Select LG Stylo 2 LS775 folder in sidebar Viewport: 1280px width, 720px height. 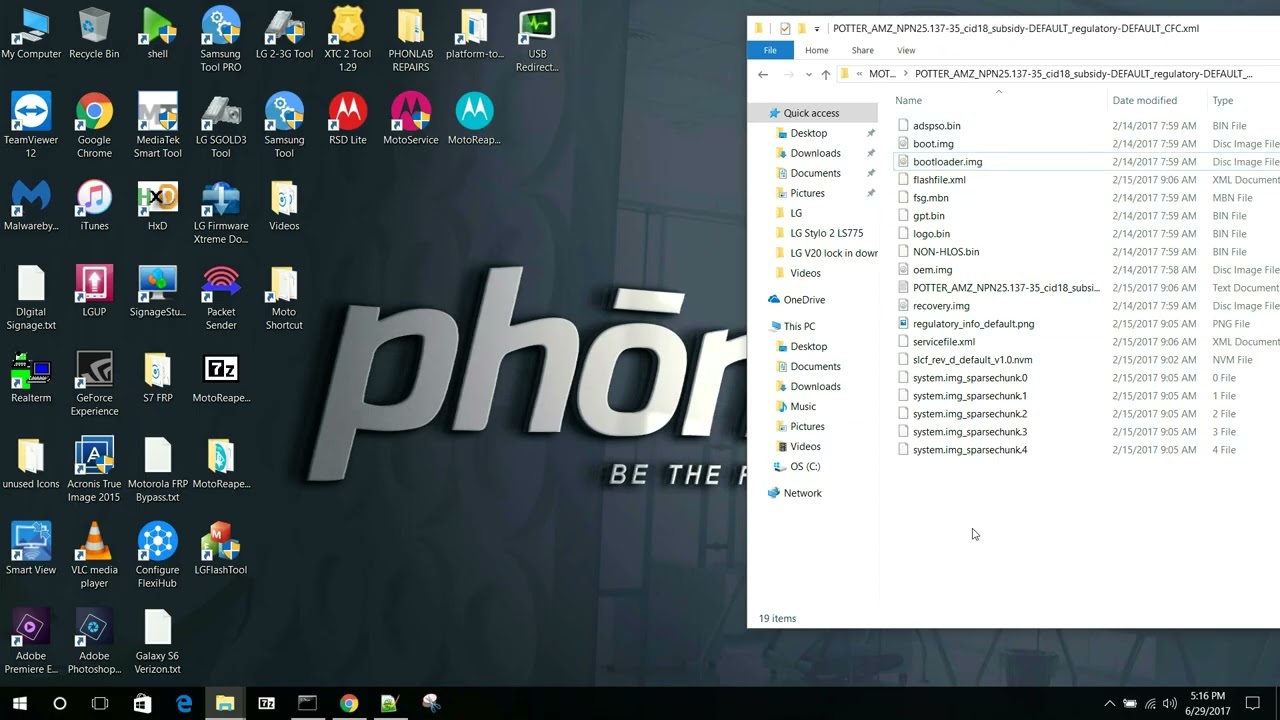[x=826, y=233]
